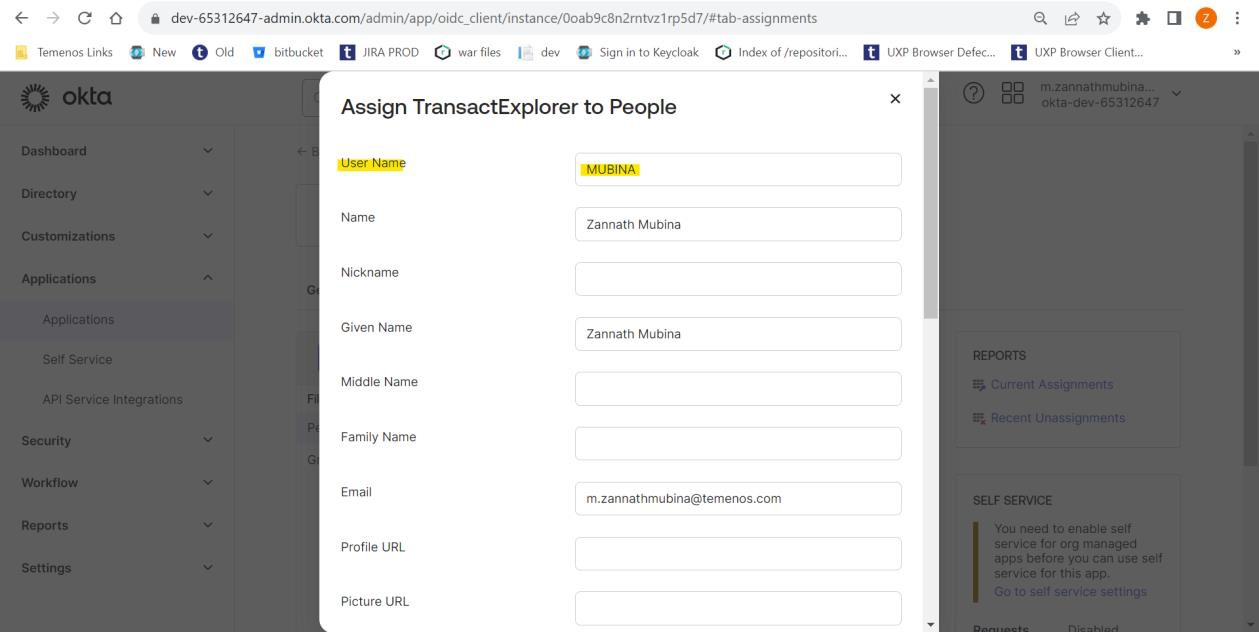Open the Current Assignments report link

click(x=1051, y=384)
